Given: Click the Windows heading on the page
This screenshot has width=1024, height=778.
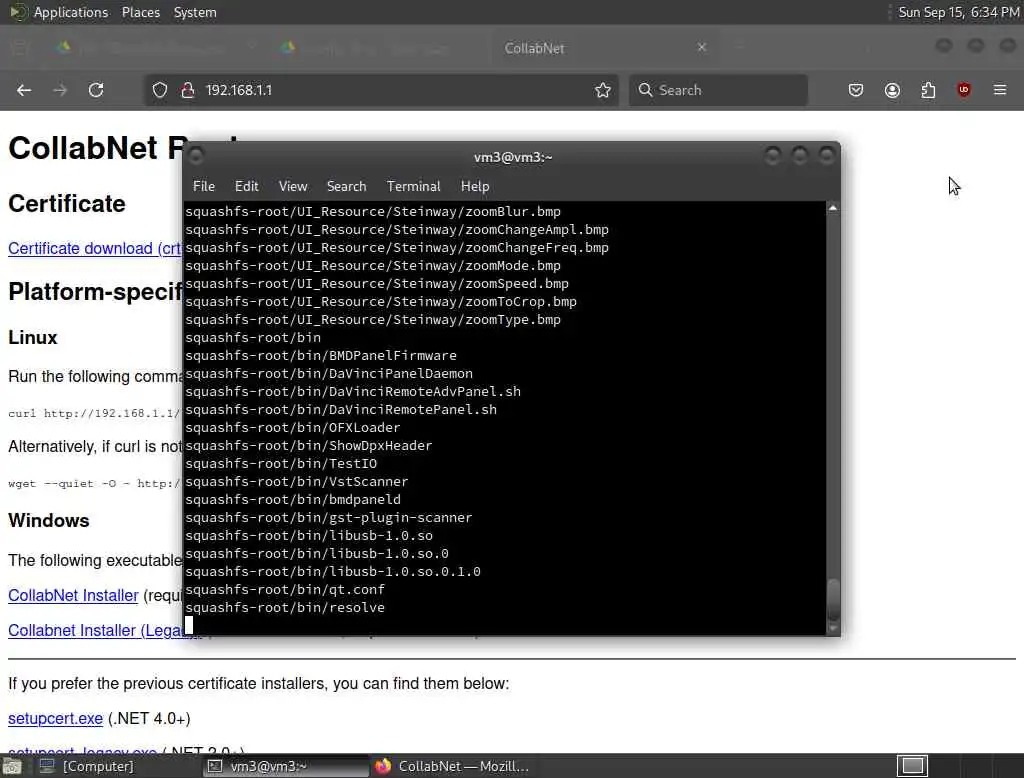Looking at the screenshot, I should coord(48,521).
